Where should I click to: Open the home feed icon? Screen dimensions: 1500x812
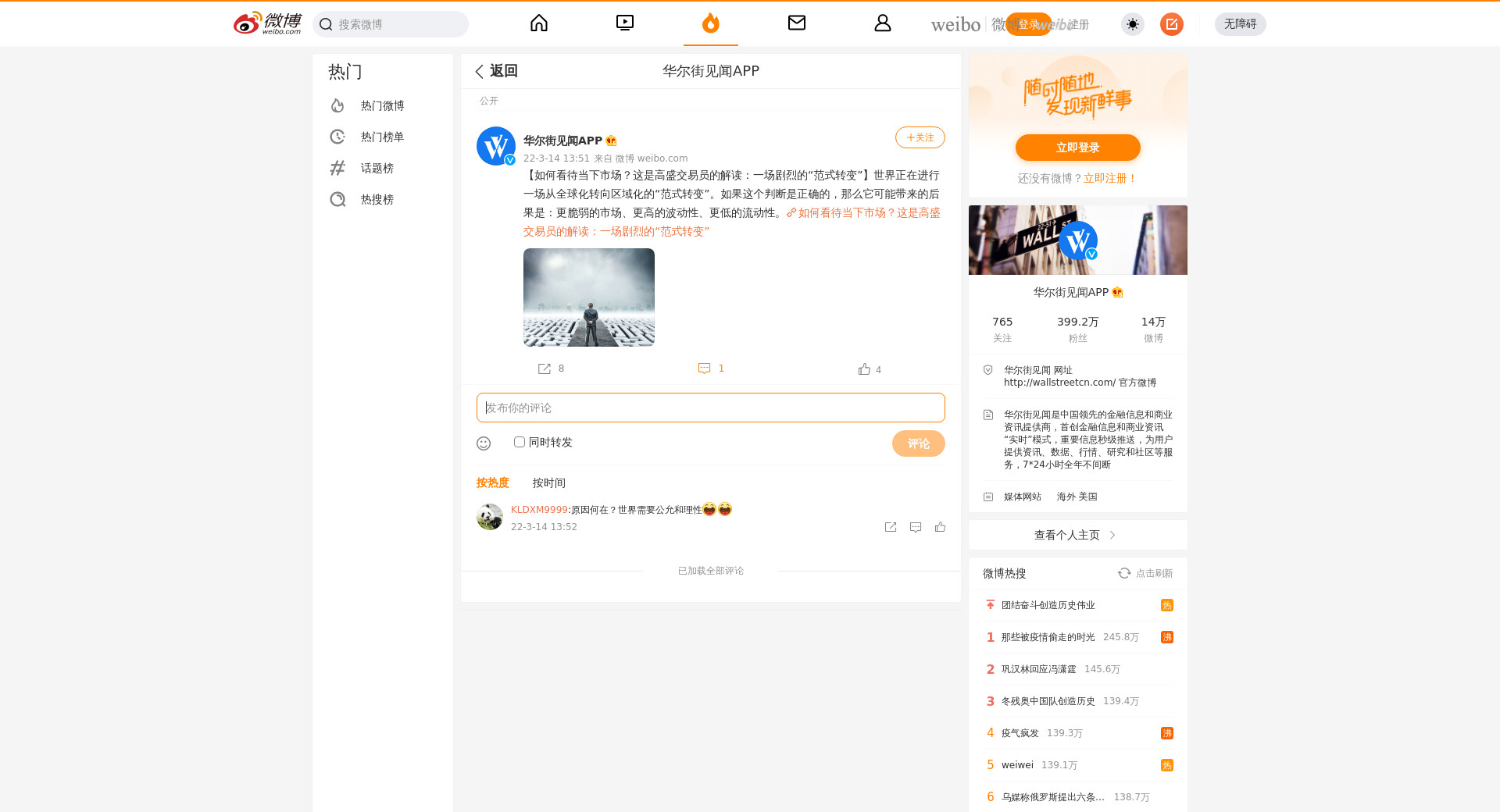click(x=539, y=23)
